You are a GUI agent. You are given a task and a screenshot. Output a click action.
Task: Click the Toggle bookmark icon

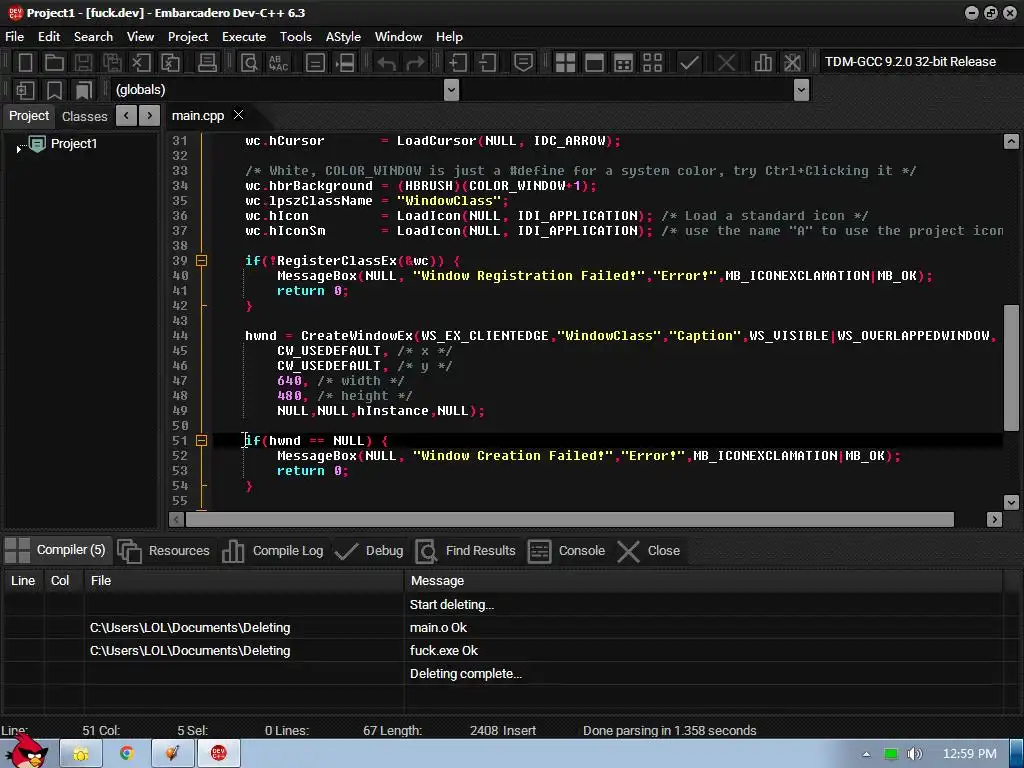[x=55, y=90]
